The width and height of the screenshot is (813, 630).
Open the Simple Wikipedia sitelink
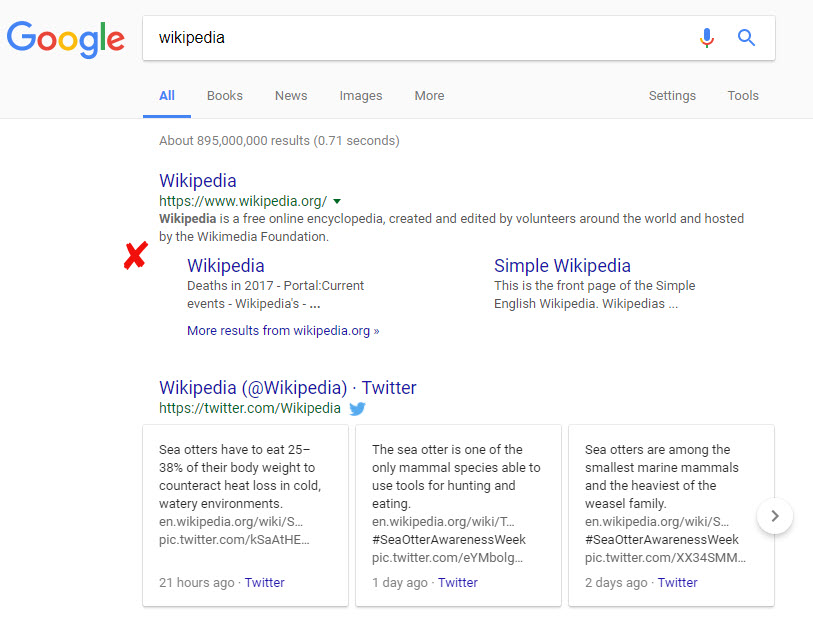562,266
